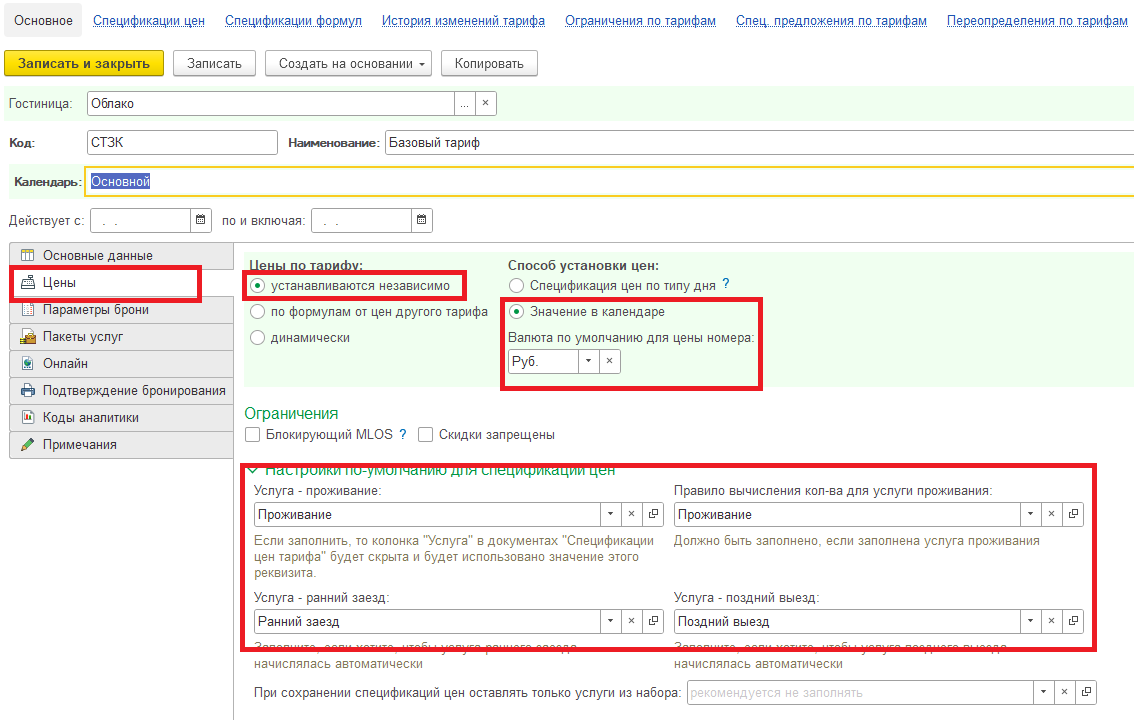
Task: Open 'Пакеты услуг' section
Action: point(122,336)
